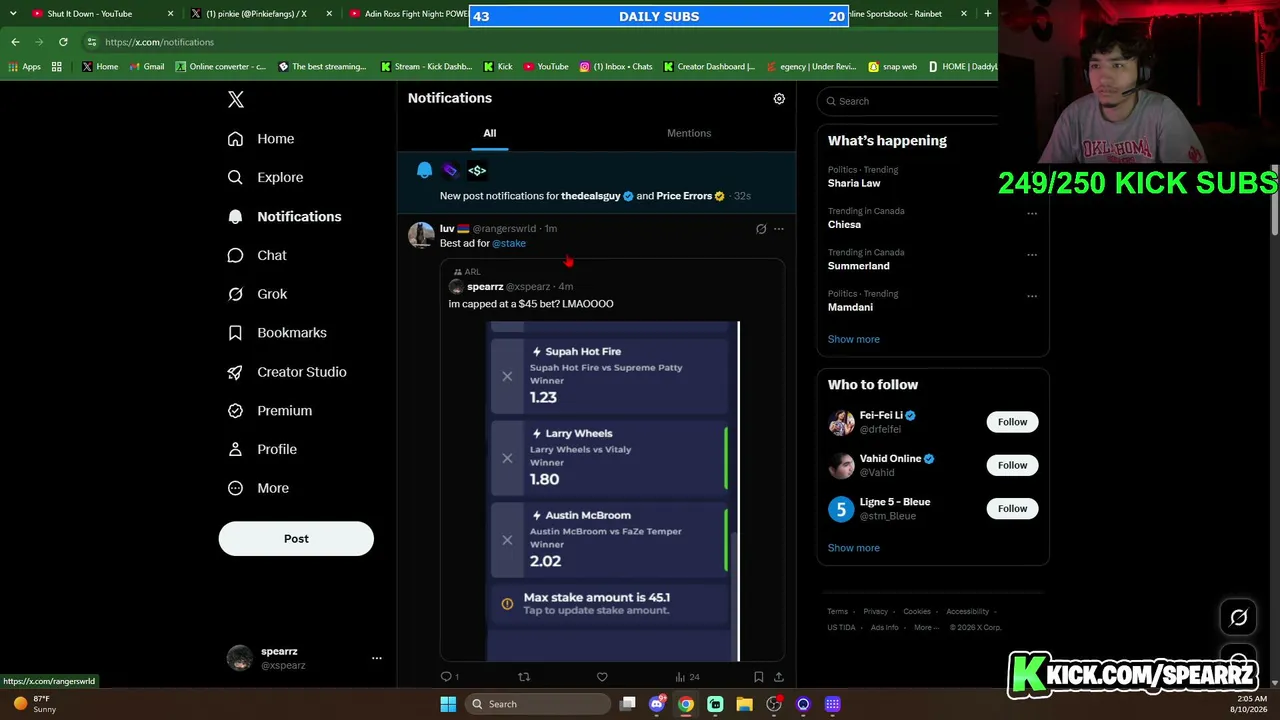Screen dimensions: 1280x720
Task: Click the X logo in the sidebar
Action: point(236,99)
